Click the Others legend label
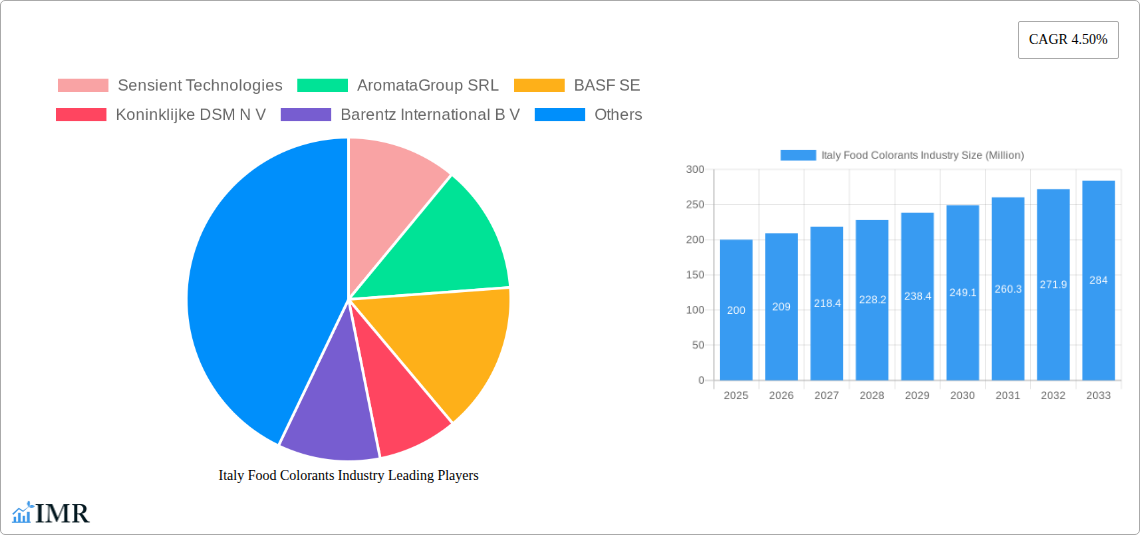Viewport: 1140px width, 535px height. pyautogui.click(x=618, y=114)
